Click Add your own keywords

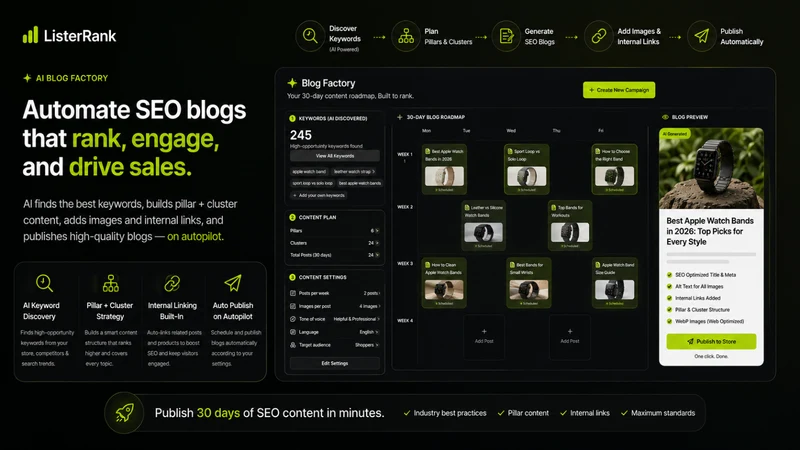click(319, 195)
